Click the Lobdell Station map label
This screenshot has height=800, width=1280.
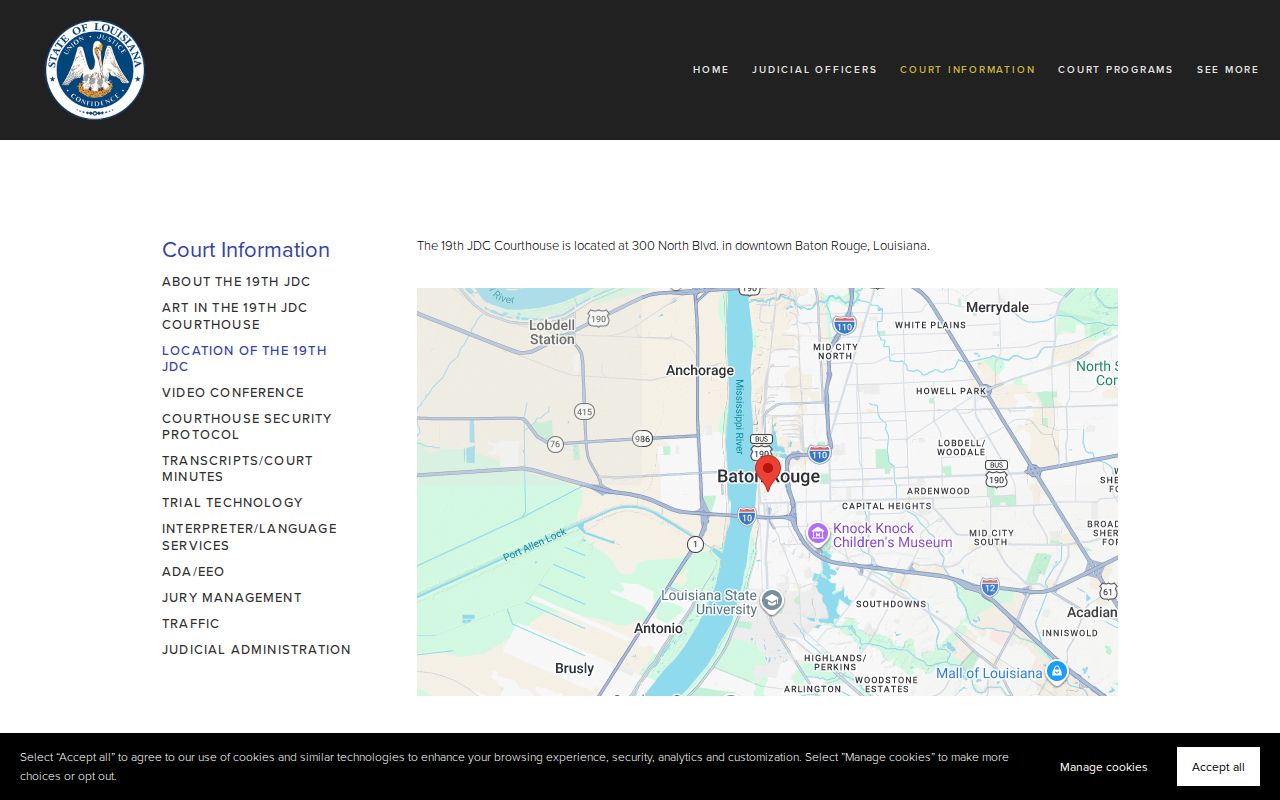click(x=552, y=332)
